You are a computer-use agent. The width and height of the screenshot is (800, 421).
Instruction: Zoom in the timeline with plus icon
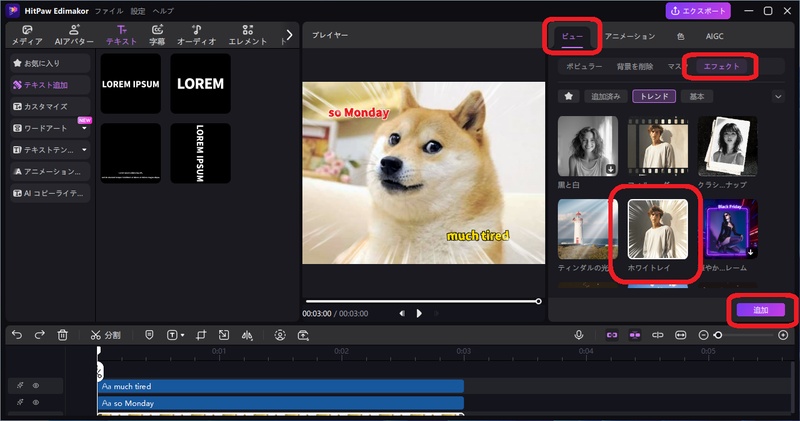783,335
